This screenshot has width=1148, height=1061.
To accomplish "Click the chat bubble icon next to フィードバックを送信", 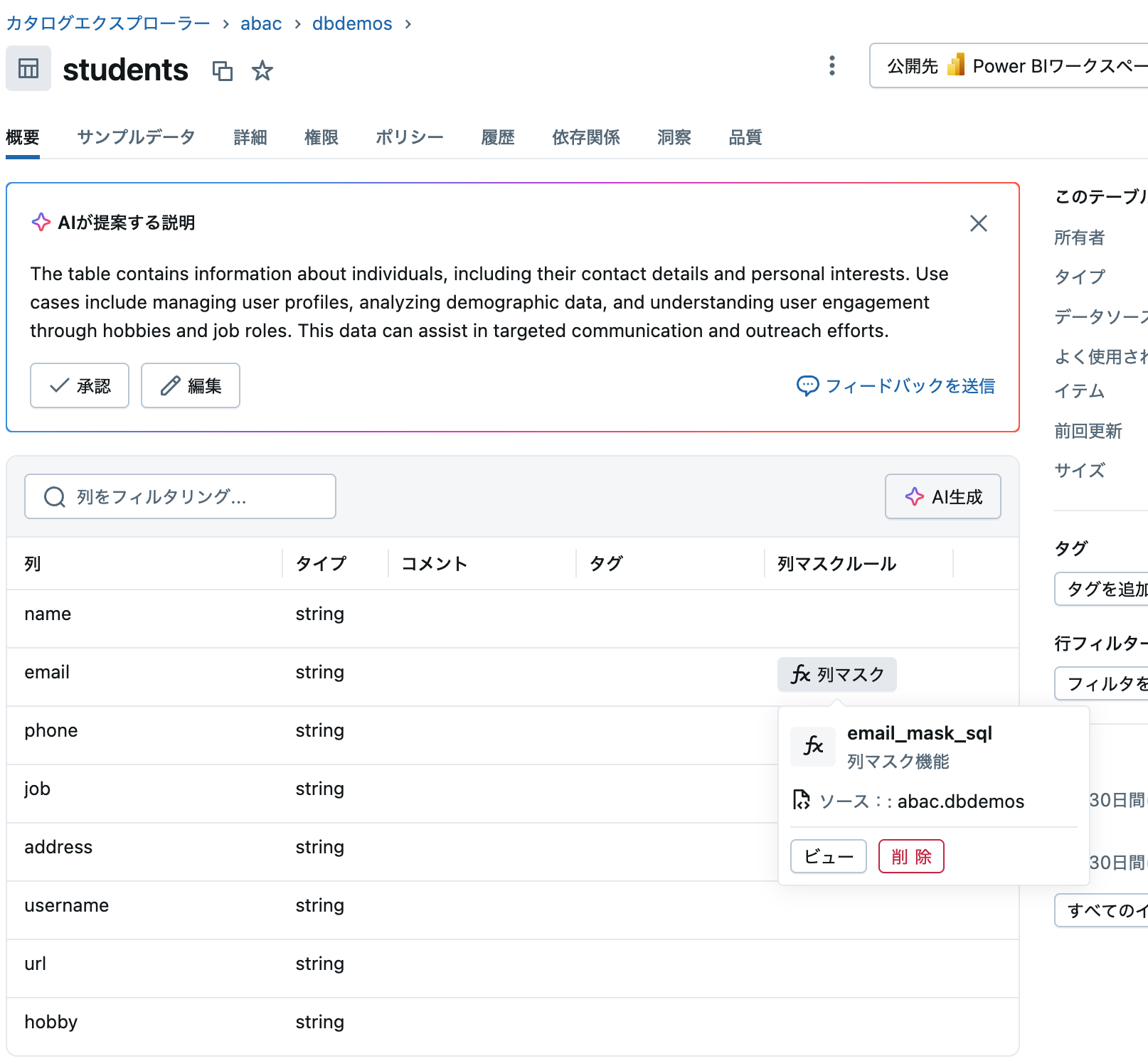I will coord(807,386).
